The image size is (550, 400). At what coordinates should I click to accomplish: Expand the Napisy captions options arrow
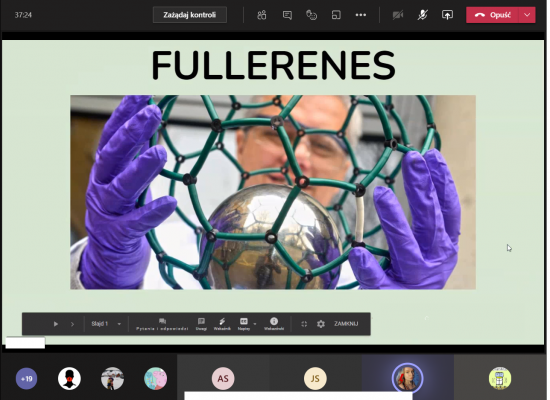pos(255,324)
